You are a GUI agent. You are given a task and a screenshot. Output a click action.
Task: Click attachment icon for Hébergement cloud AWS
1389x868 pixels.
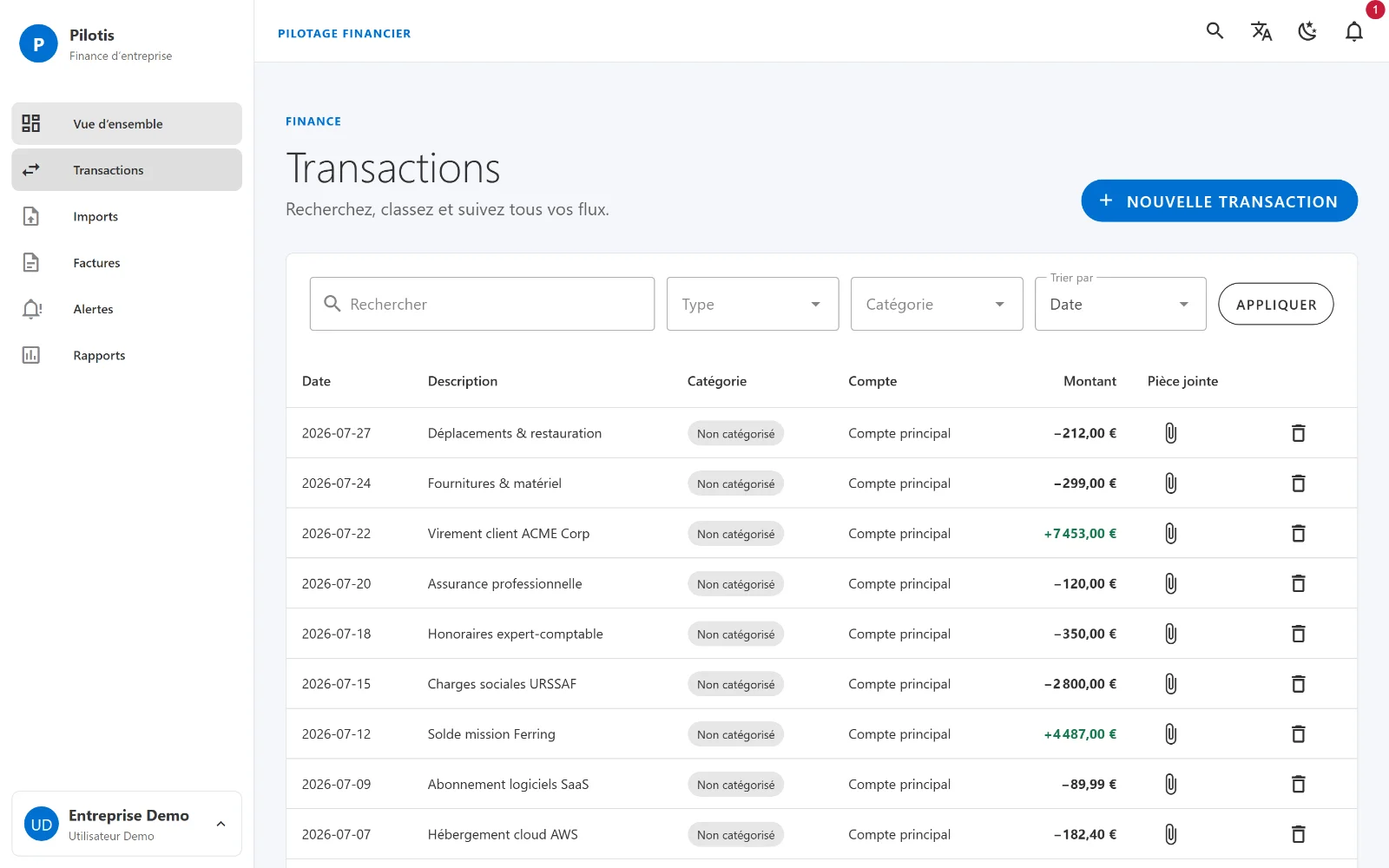coord(1170,835)
